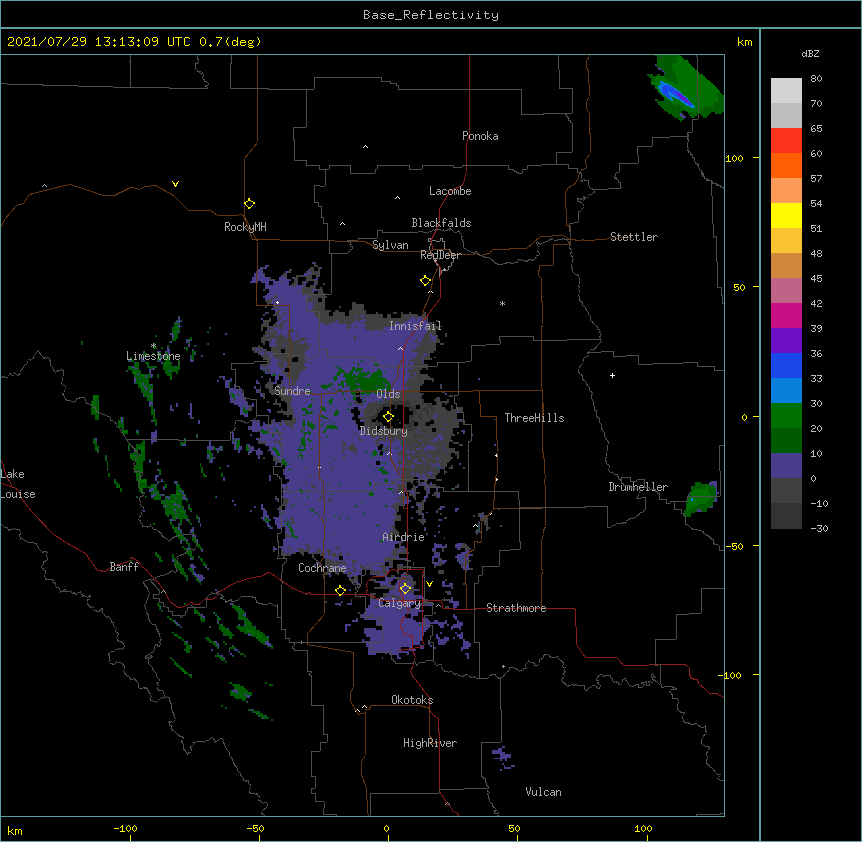
Task: Pick the orange 57-60 dBZ legend swatch
Action: [x=786, y=165]
